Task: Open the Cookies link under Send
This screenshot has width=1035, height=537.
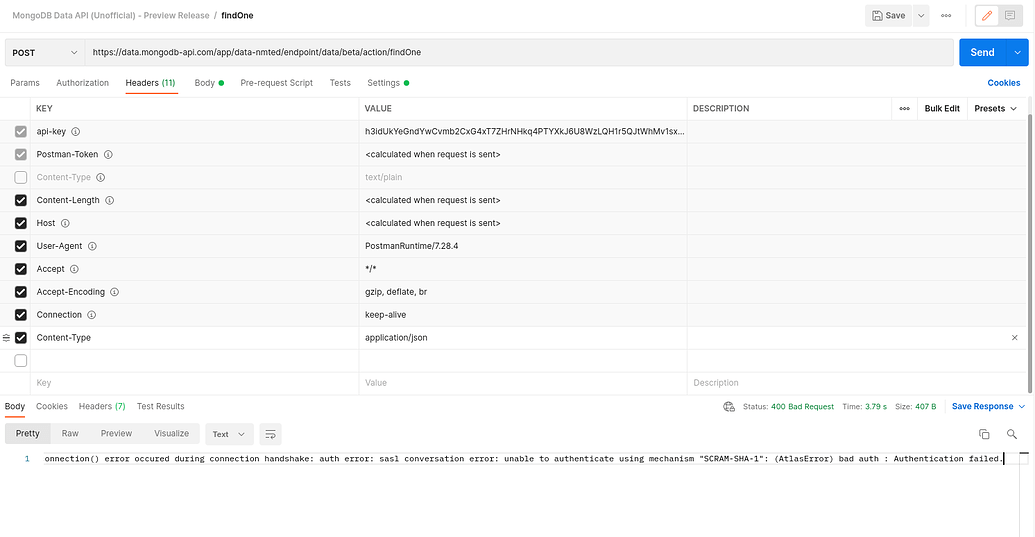Action: coord(1004,83)
